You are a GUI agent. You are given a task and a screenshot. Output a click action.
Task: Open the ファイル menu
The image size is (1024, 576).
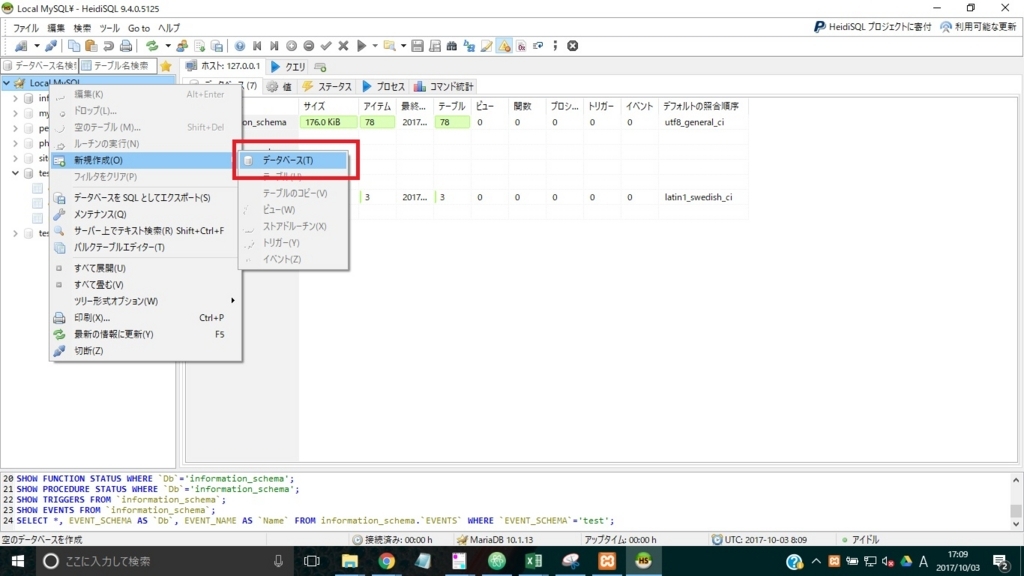pyautogui.click(x=25, y=28)
